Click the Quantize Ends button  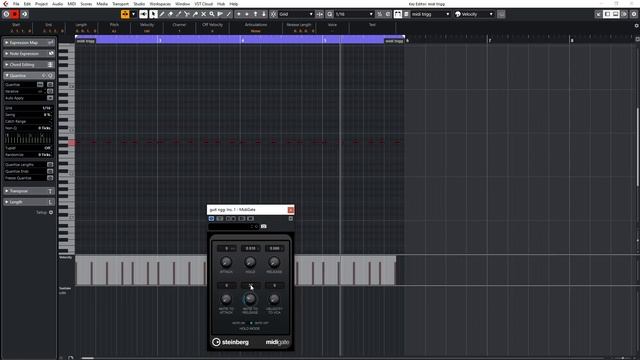(50, 171)
